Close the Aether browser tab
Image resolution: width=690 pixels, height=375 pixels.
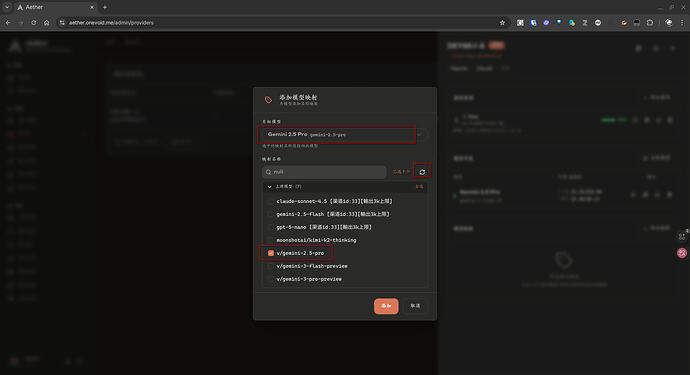pos(92,7)
